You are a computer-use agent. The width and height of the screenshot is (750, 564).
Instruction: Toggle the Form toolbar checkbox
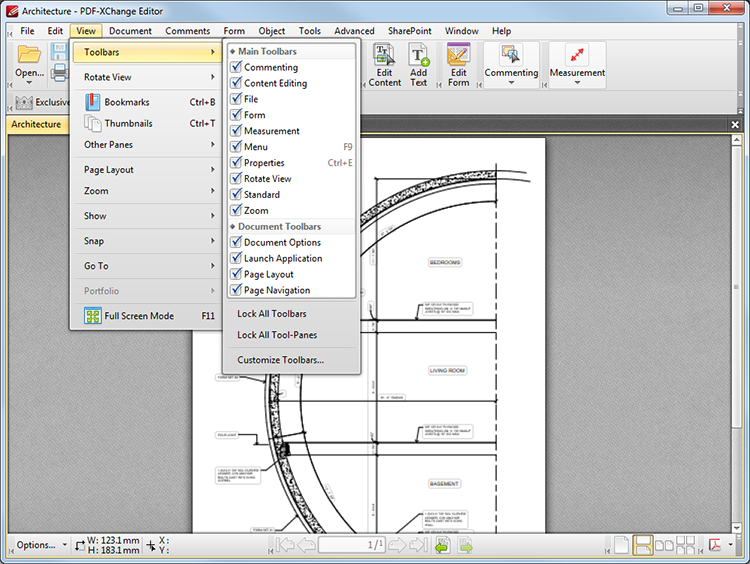[236, 115]
